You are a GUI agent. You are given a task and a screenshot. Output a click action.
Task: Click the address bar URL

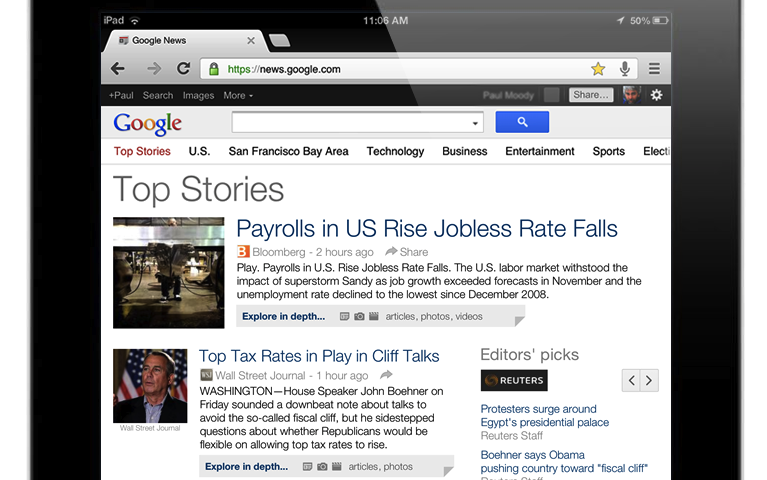tap(284, 69)
